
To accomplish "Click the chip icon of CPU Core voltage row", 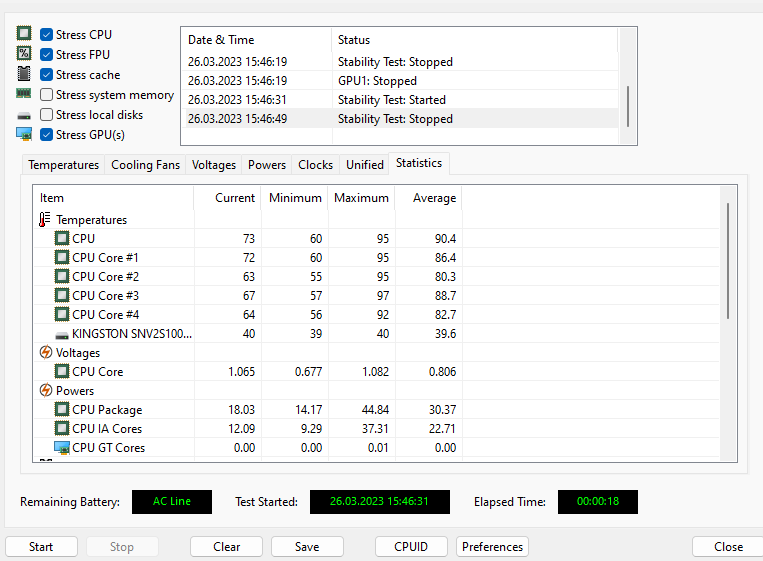I will tap(62, 371).
